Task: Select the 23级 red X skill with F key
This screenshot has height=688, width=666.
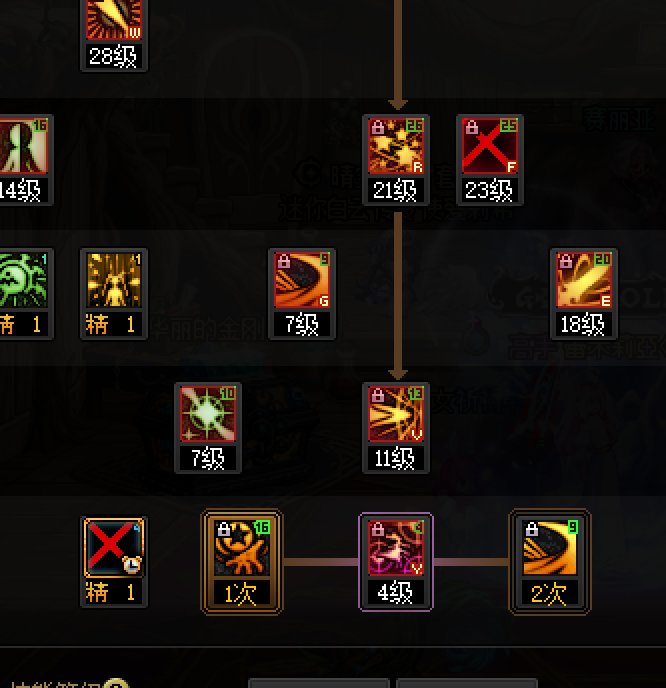Action: pos(490,146)
